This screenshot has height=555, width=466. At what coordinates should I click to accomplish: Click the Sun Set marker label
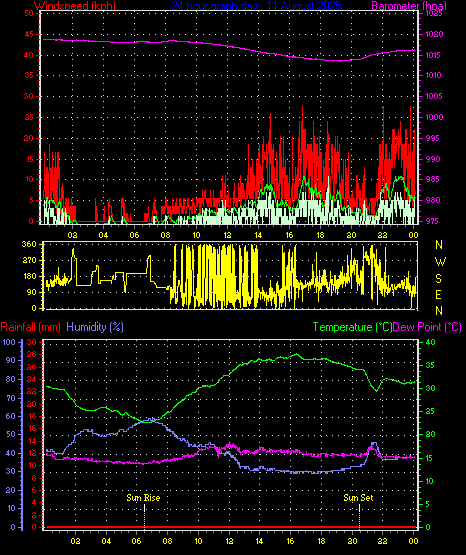point(358,498)
